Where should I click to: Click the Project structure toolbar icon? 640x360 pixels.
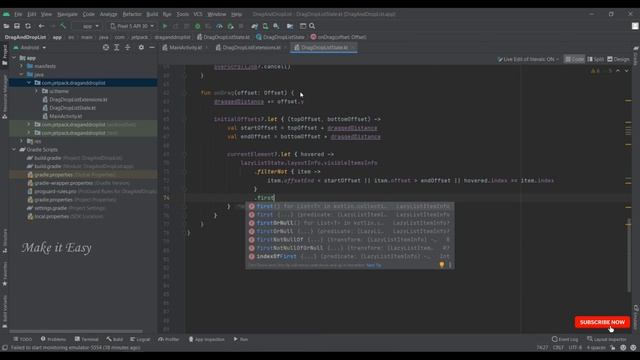coord(290,26)
